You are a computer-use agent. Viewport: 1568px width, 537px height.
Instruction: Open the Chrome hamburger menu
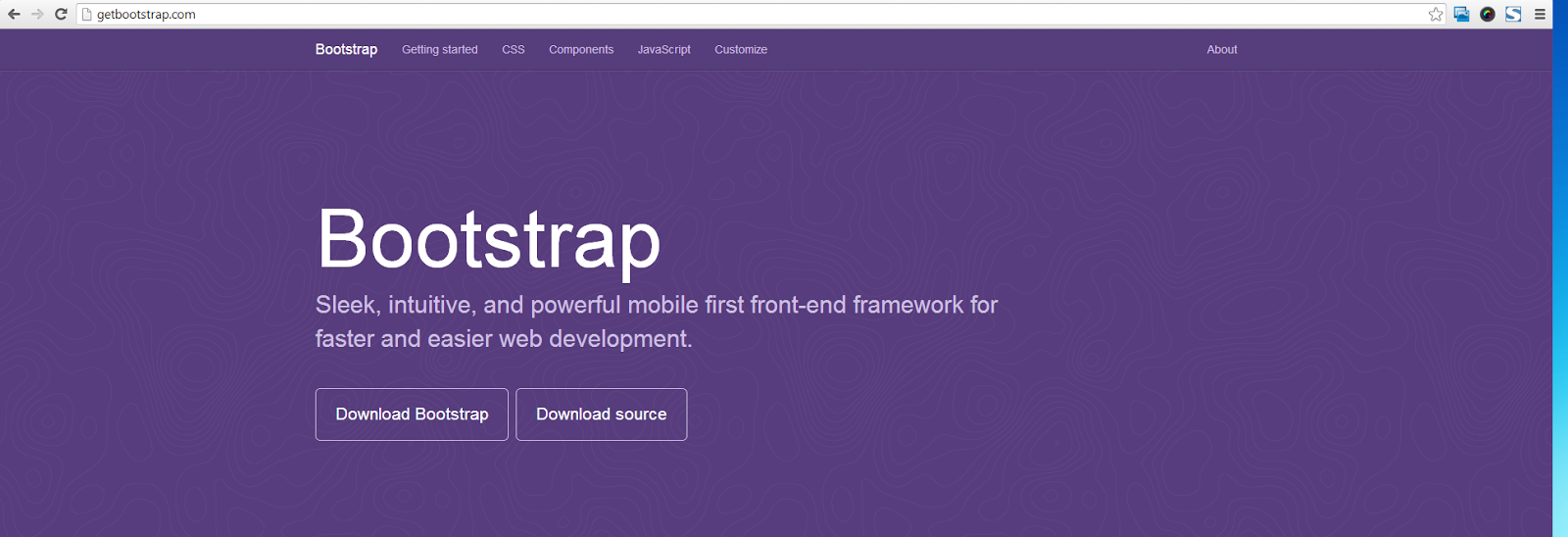tap(1540, 14)
